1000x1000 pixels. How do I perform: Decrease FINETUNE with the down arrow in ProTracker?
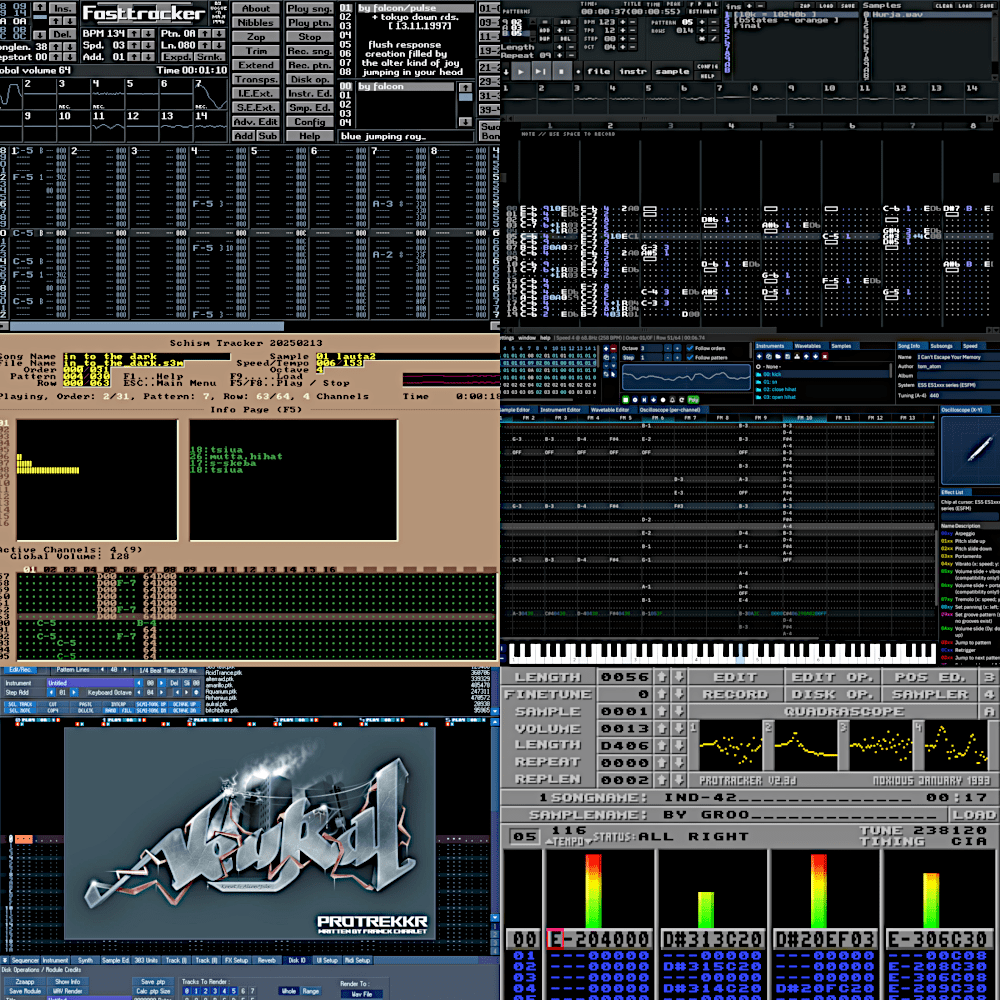(x=679, y=694)
